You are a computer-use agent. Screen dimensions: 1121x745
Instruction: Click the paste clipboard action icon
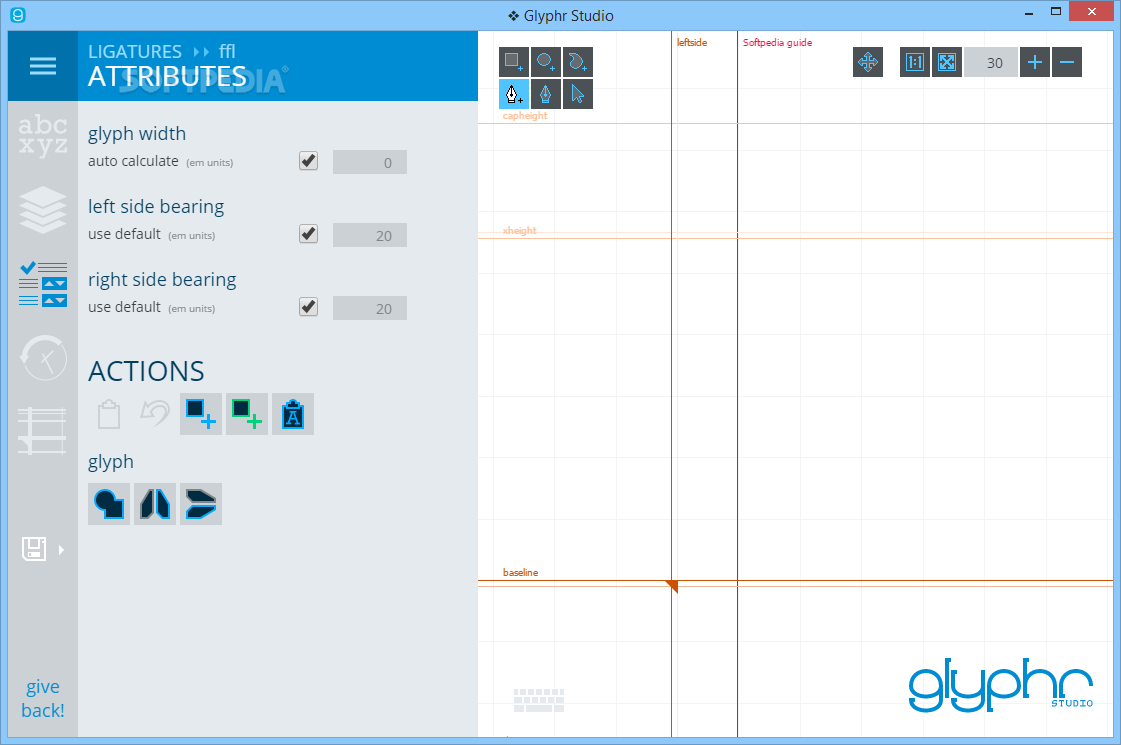click(x=109, y=414)
